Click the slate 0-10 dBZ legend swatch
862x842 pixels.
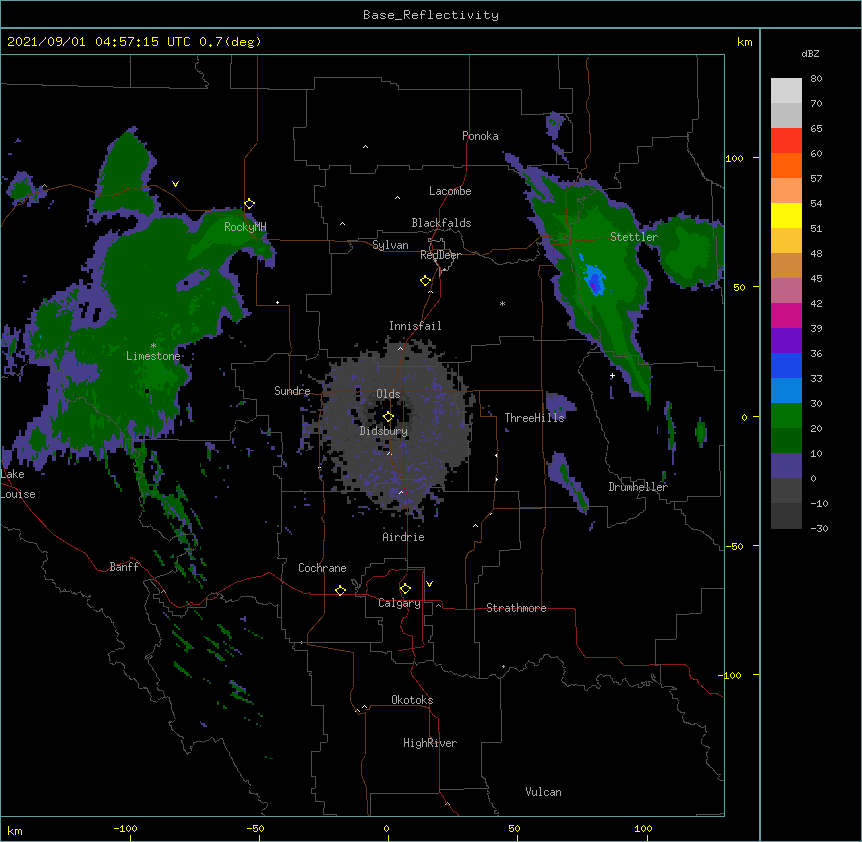point(786,466)
